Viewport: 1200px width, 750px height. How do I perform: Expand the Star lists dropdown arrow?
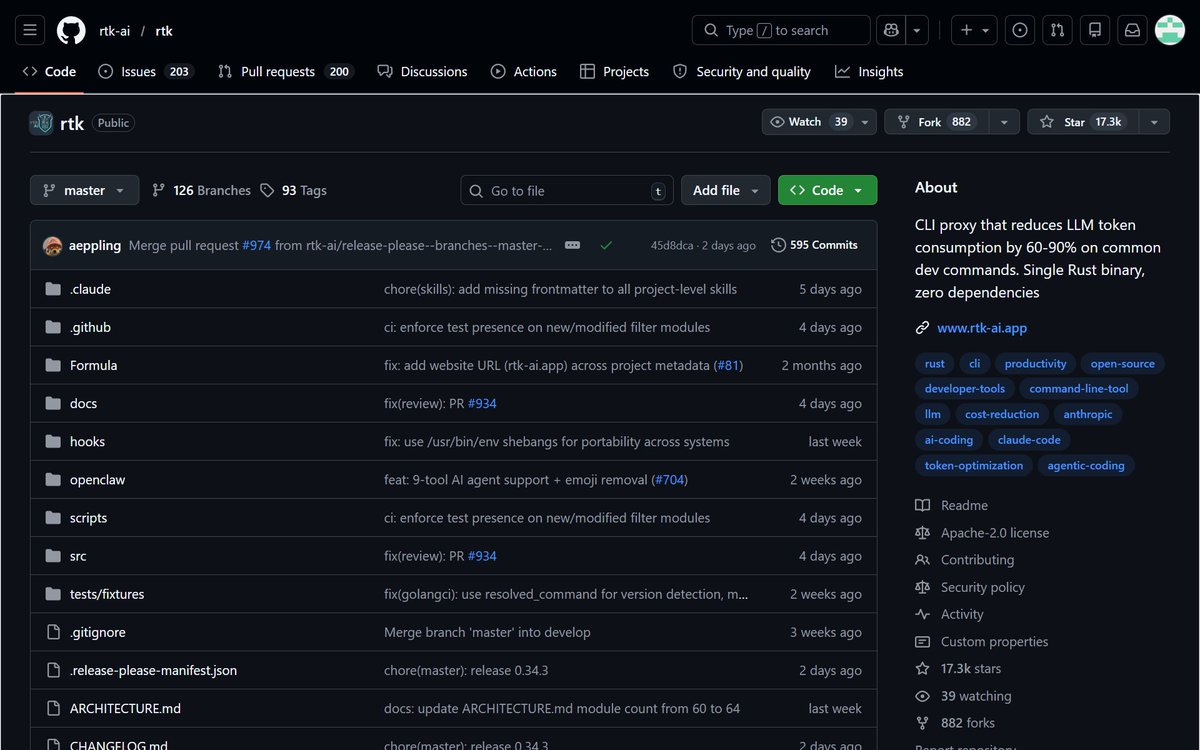coord(1154,122)
